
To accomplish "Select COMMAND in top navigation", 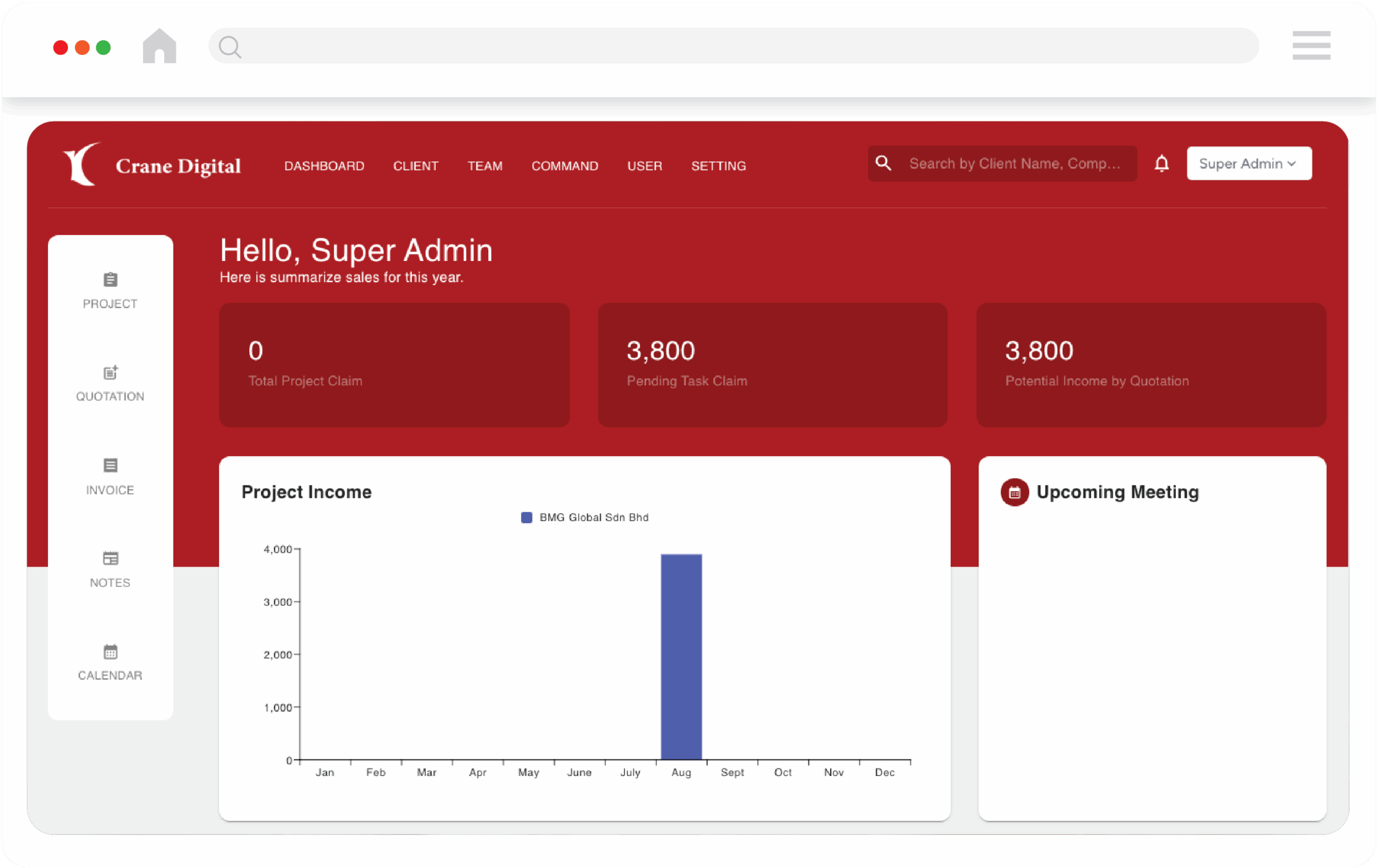I will pyautogui.click(x=564, y=166).
